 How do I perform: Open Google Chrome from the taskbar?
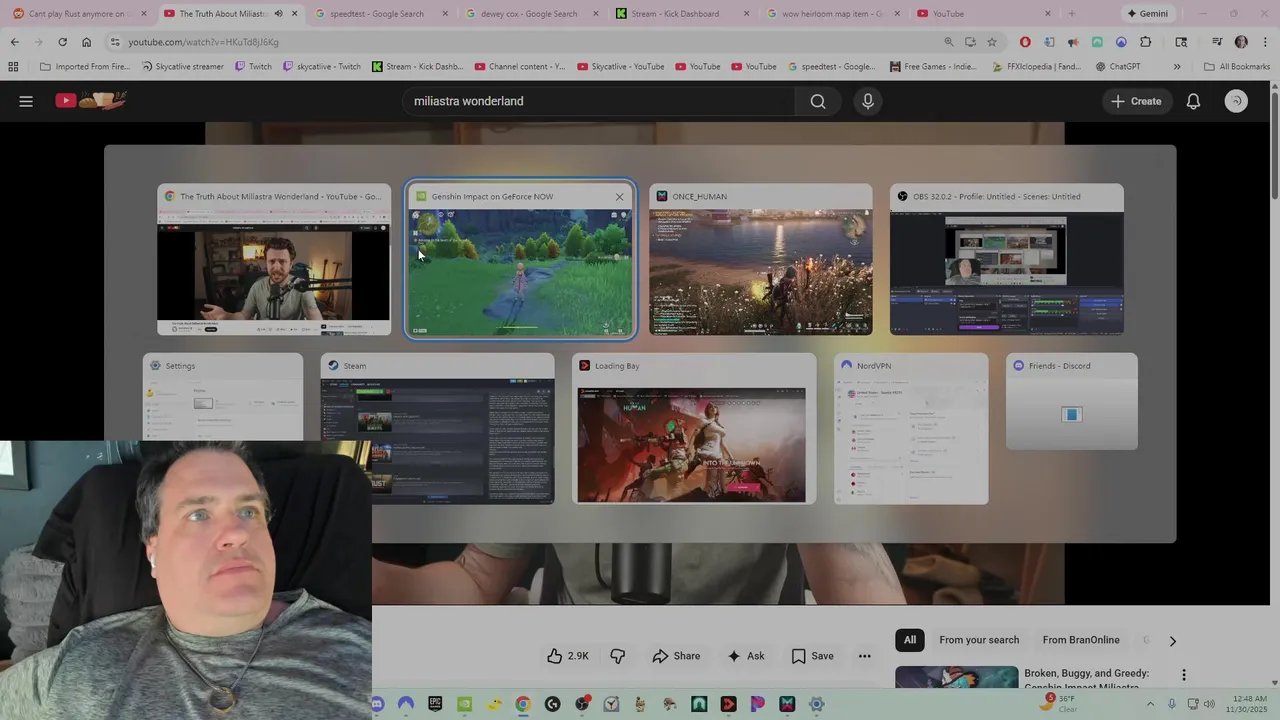point(522,704)
